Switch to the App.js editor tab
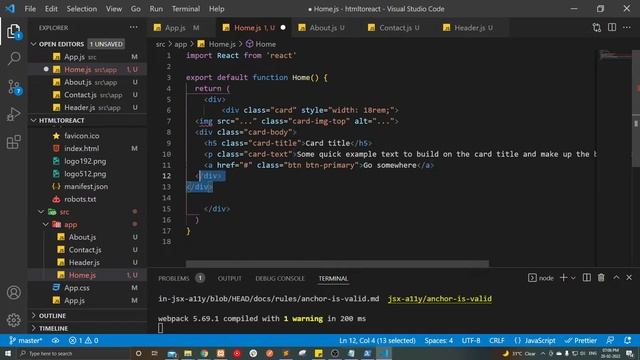The width and height of the screenshot is (640, 360). click(181, 28)
